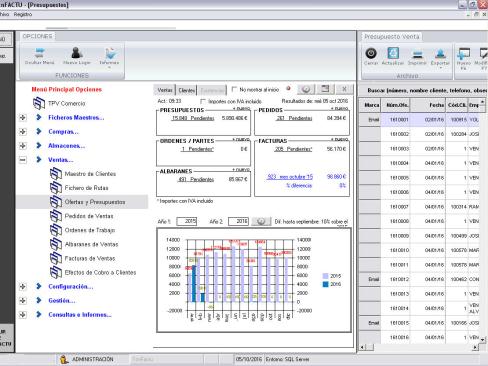
Task: Open Presupuestos Pendientes link
Action: 193,118
